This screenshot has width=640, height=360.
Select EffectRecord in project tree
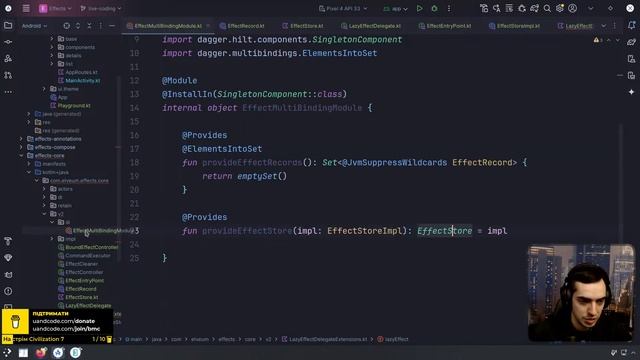[x=81, y=289]
